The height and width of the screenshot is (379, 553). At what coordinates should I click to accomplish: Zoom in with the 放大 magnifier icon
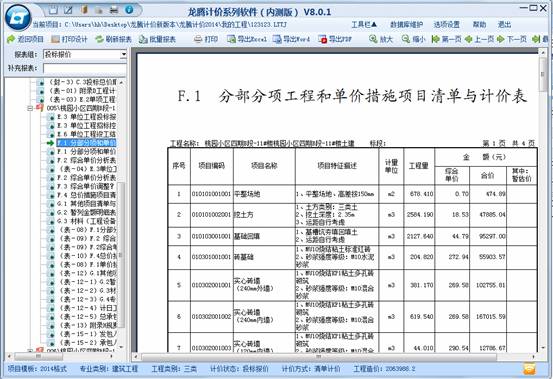coord(373,39)
